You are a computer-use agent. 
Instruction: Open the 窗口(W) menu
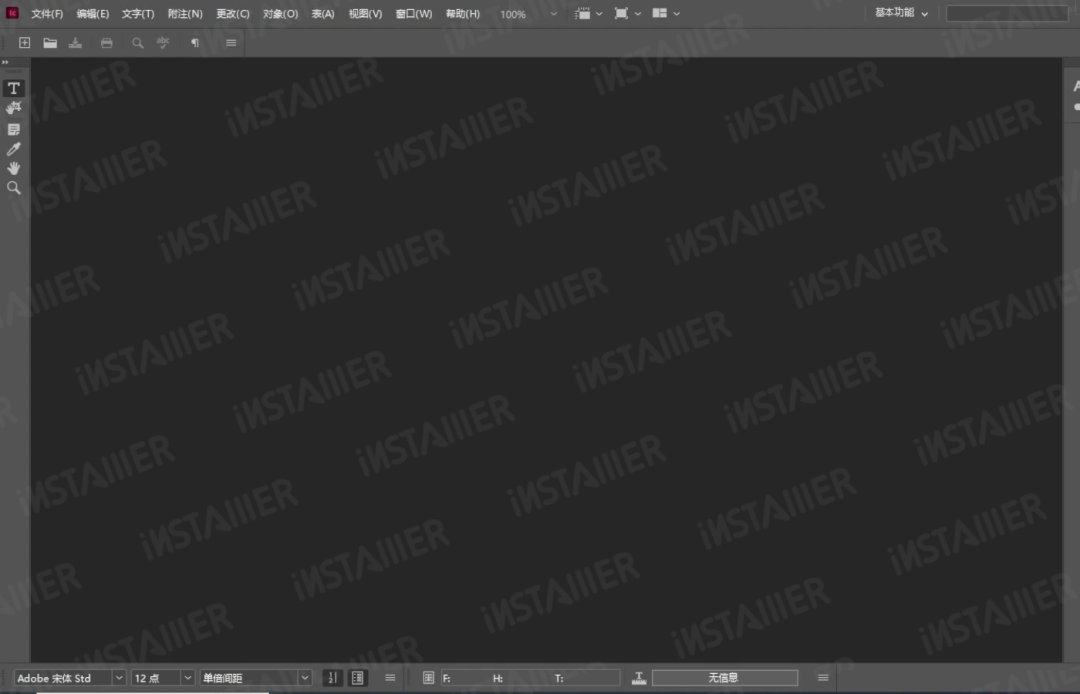pos(414,14)
